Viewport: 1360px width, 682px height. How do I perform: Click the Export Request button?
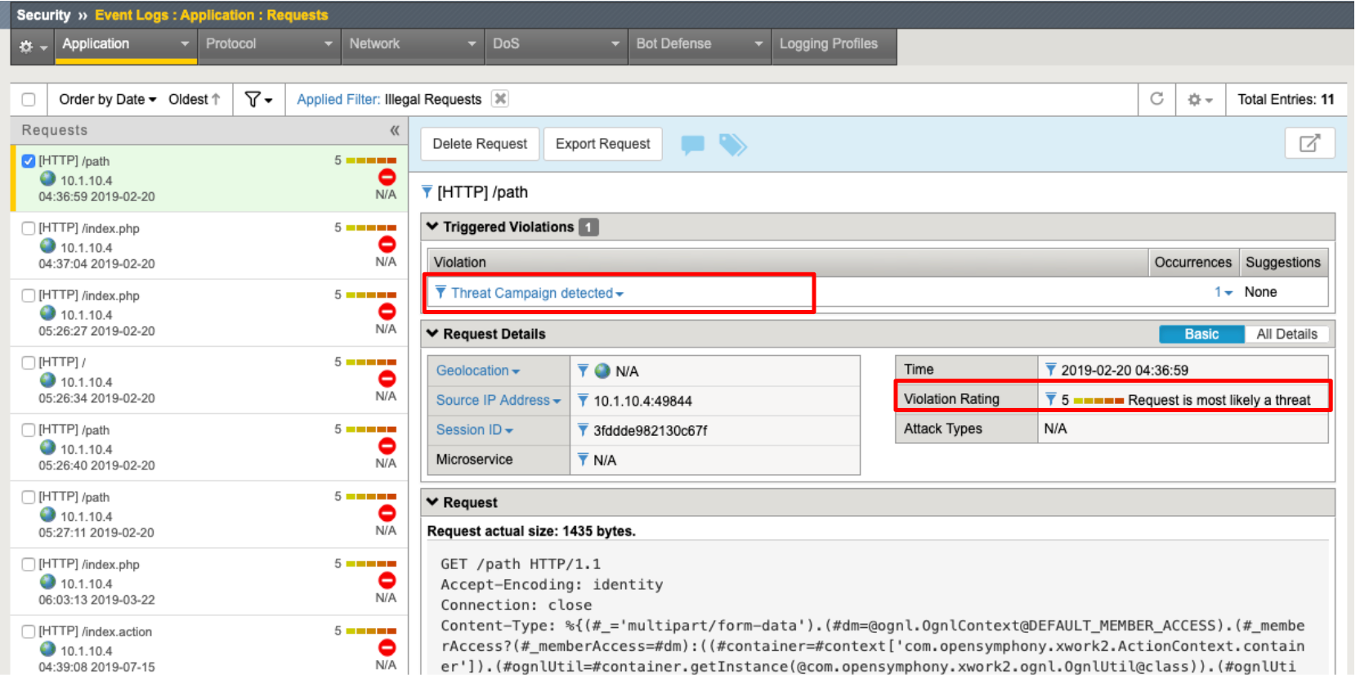point(603,144)
